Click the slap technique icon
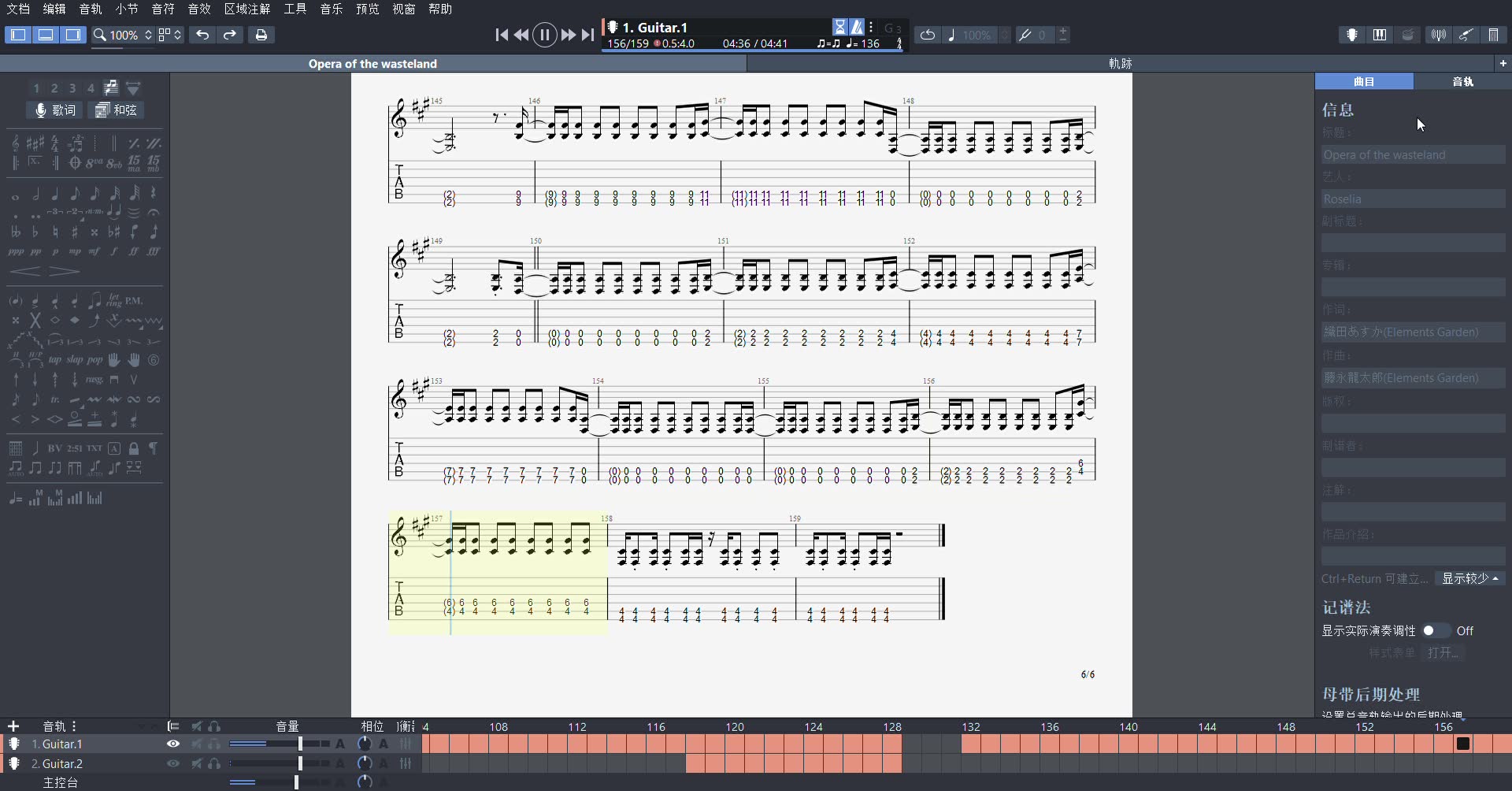 tap(75, 360)
